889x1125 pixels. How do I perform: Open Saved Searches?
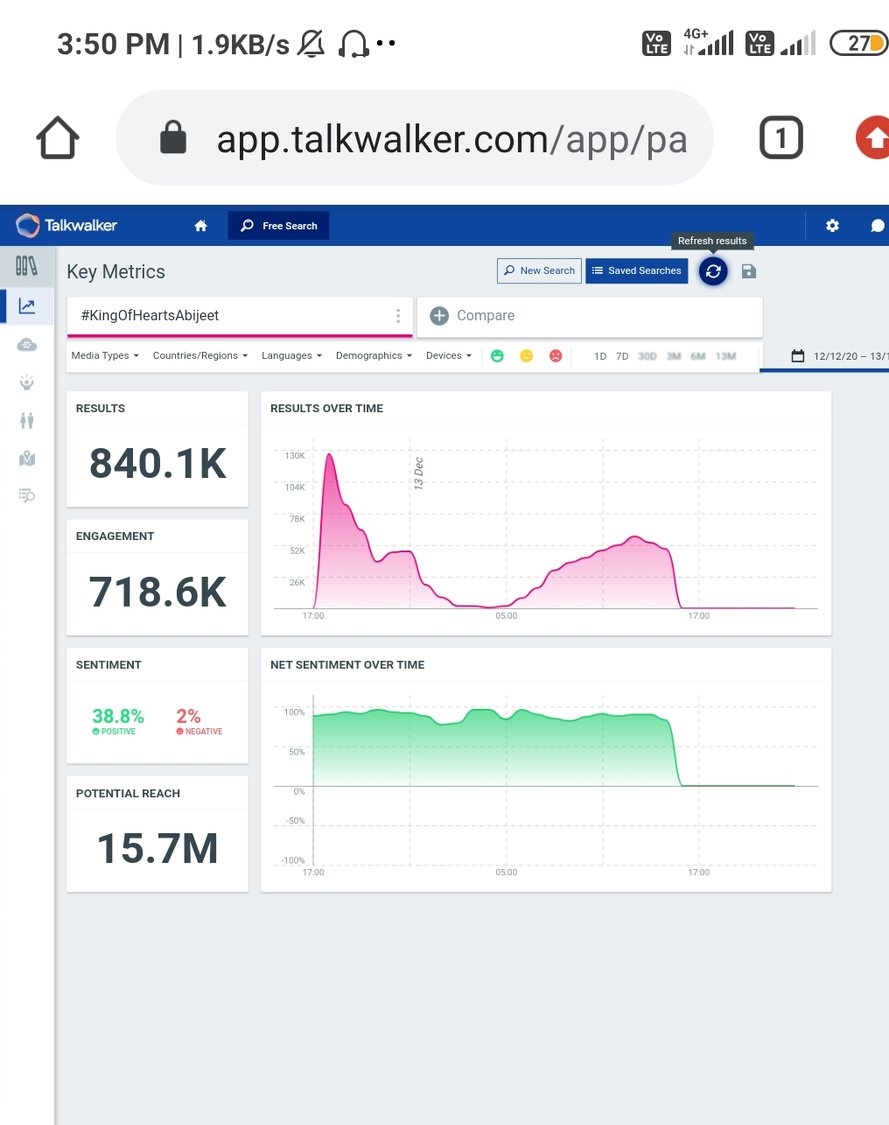coord(636,270)
